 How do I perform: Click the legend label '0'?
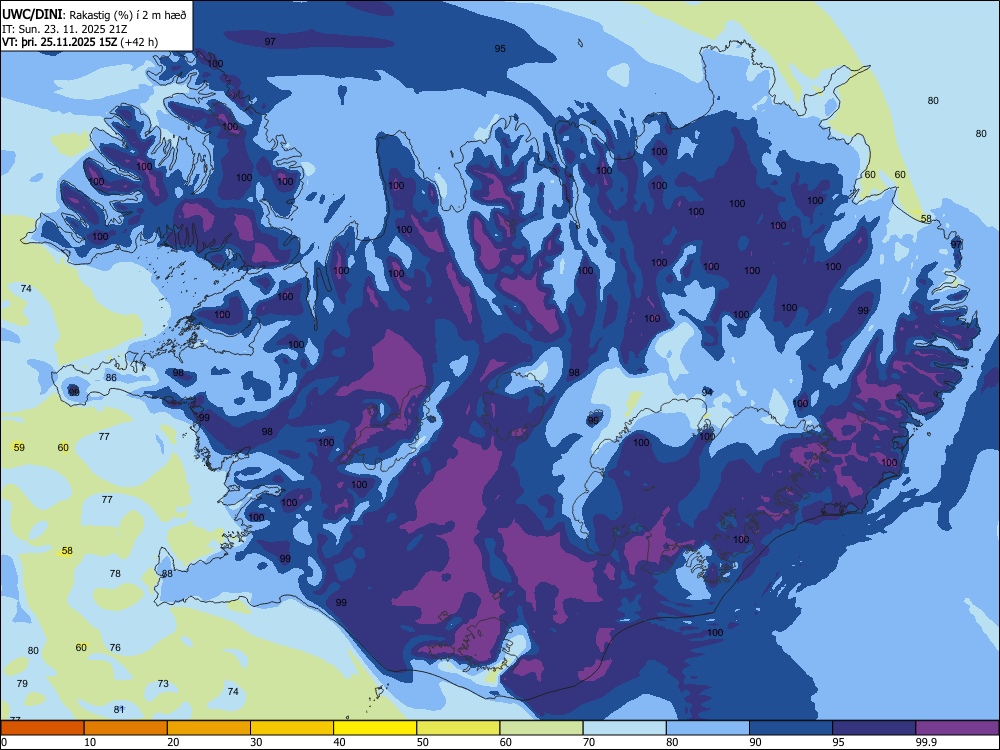4,742
